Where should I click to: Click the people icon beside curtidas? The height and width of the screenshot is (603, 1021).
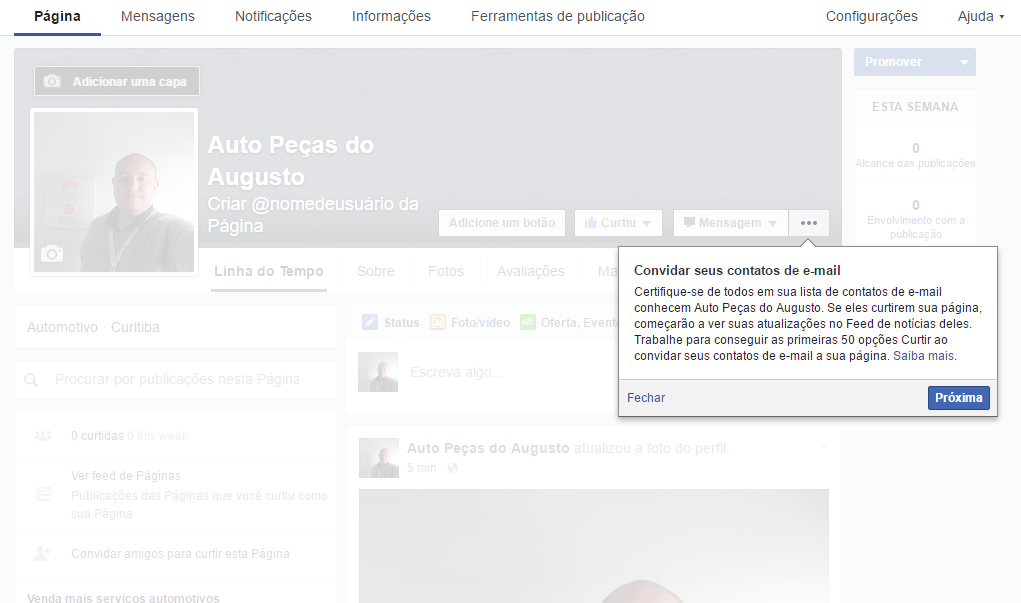(x=43, y=436)
